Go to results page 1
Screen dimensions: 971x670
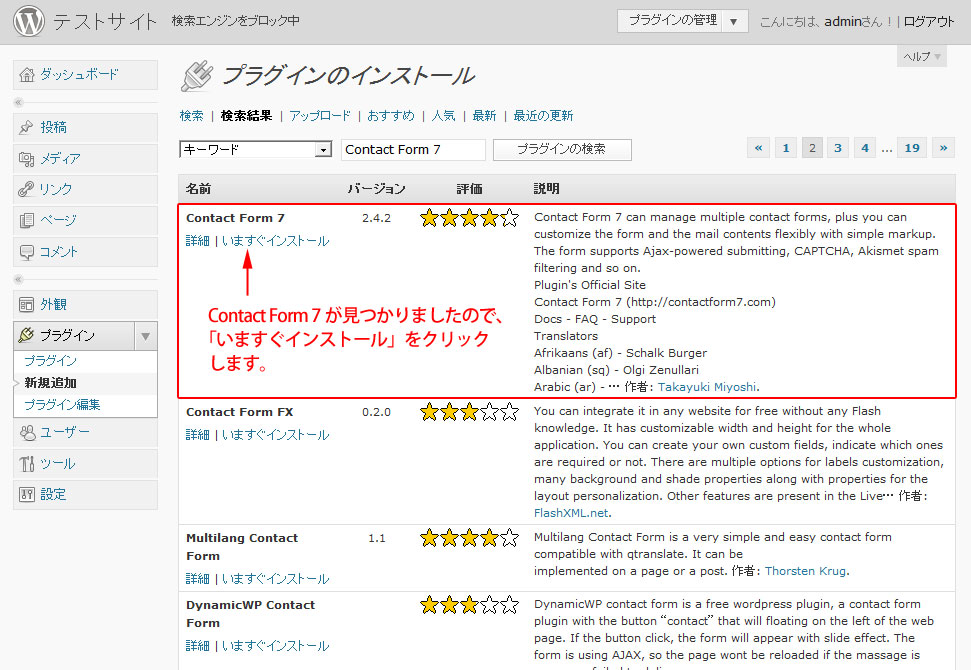(x=786, y=148)
